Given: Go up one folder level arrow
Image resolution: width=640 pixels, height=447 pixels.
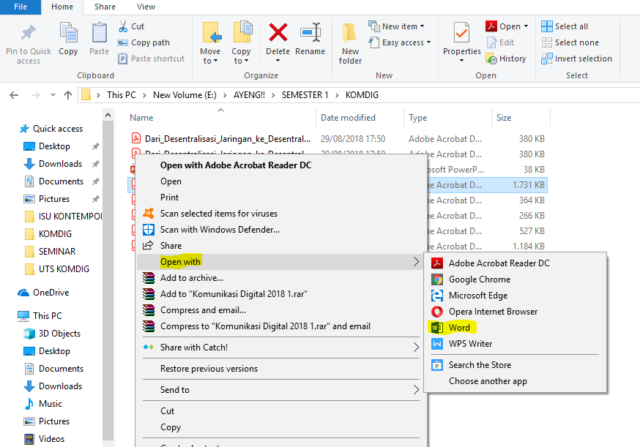Looking at the screenshot, I should (68, 95).
